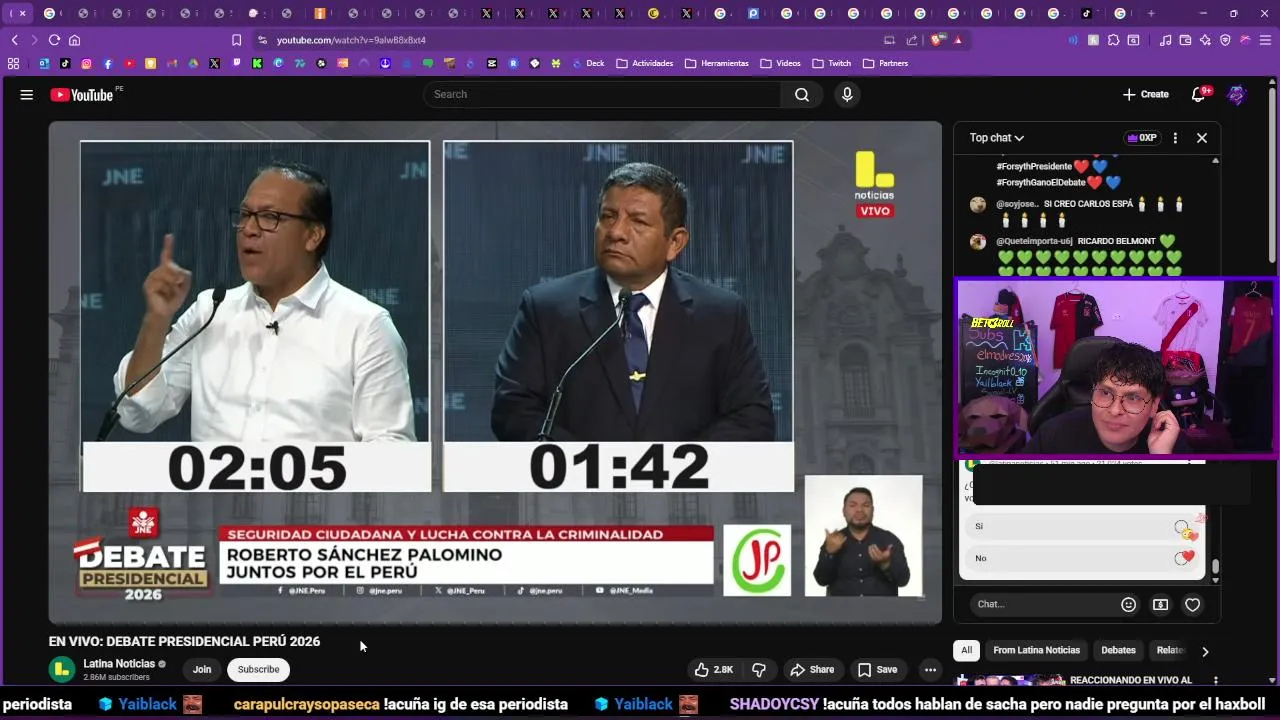Open the music note toolbar icon

click(x=1165, y=40)
